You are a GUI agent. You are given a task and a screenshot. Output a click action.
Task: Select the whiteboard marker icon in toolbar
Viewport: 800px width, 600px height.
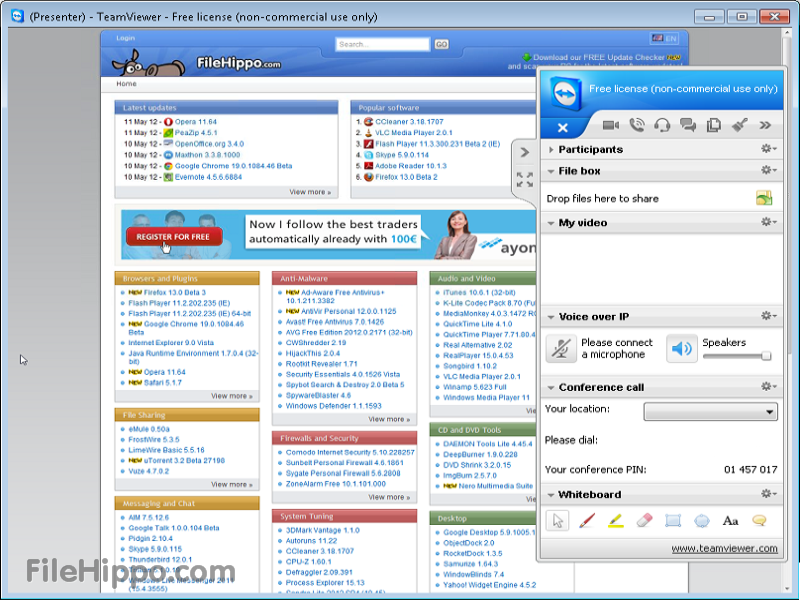point(740,125)
